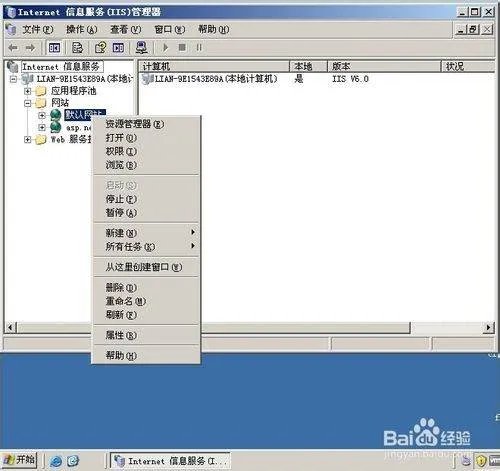Open the help toolbar icon
The height and width of the screenshot is (471, 500).
100,48
